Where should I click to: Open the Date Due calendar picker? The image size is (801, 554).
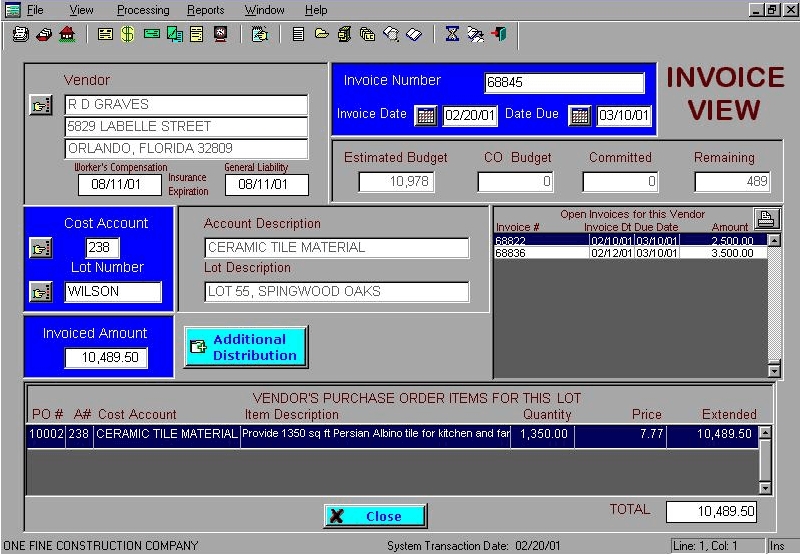[x=580, y=115]
